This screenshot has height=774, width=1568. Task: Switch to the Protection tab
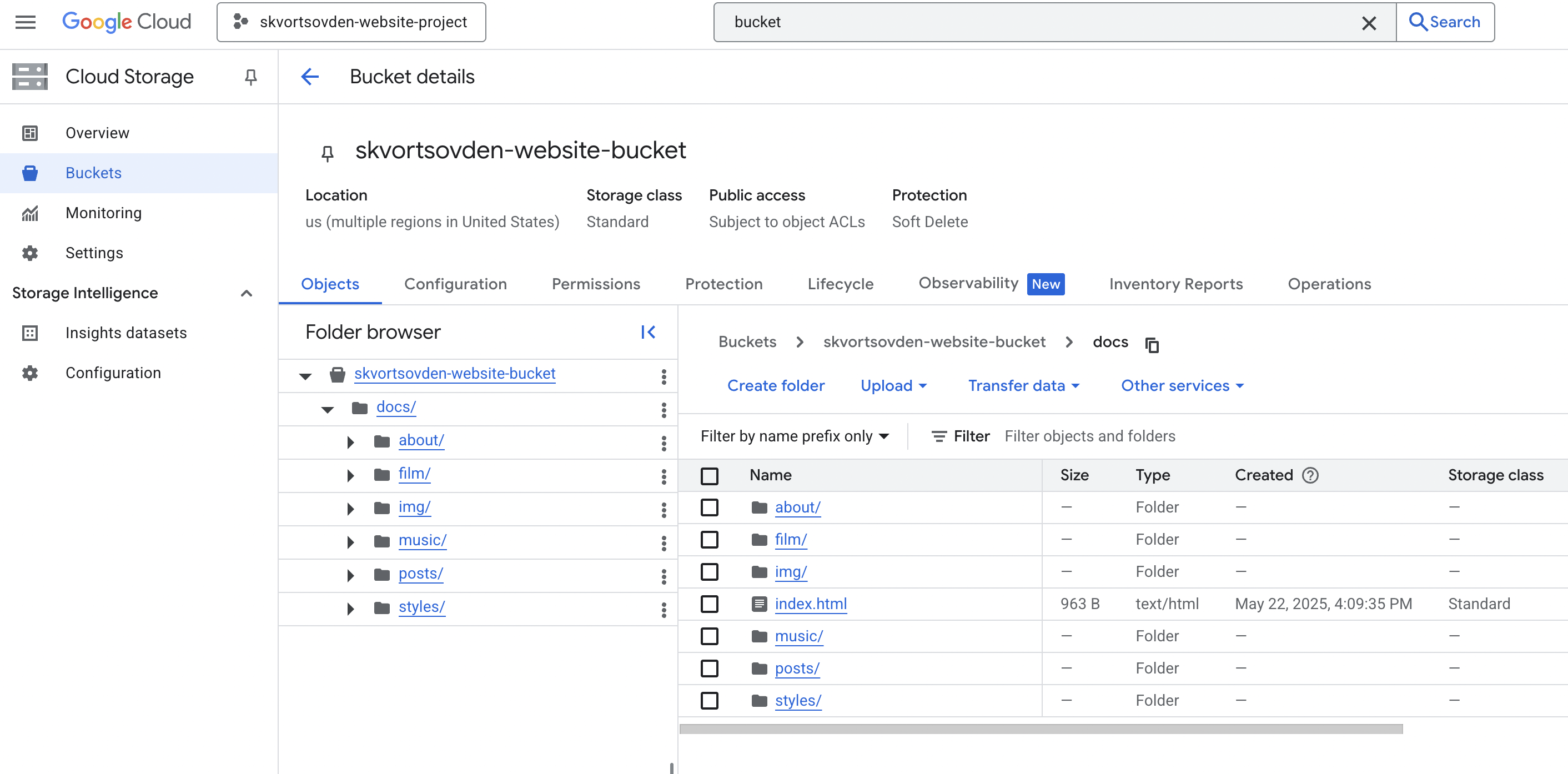click(723, 284)
